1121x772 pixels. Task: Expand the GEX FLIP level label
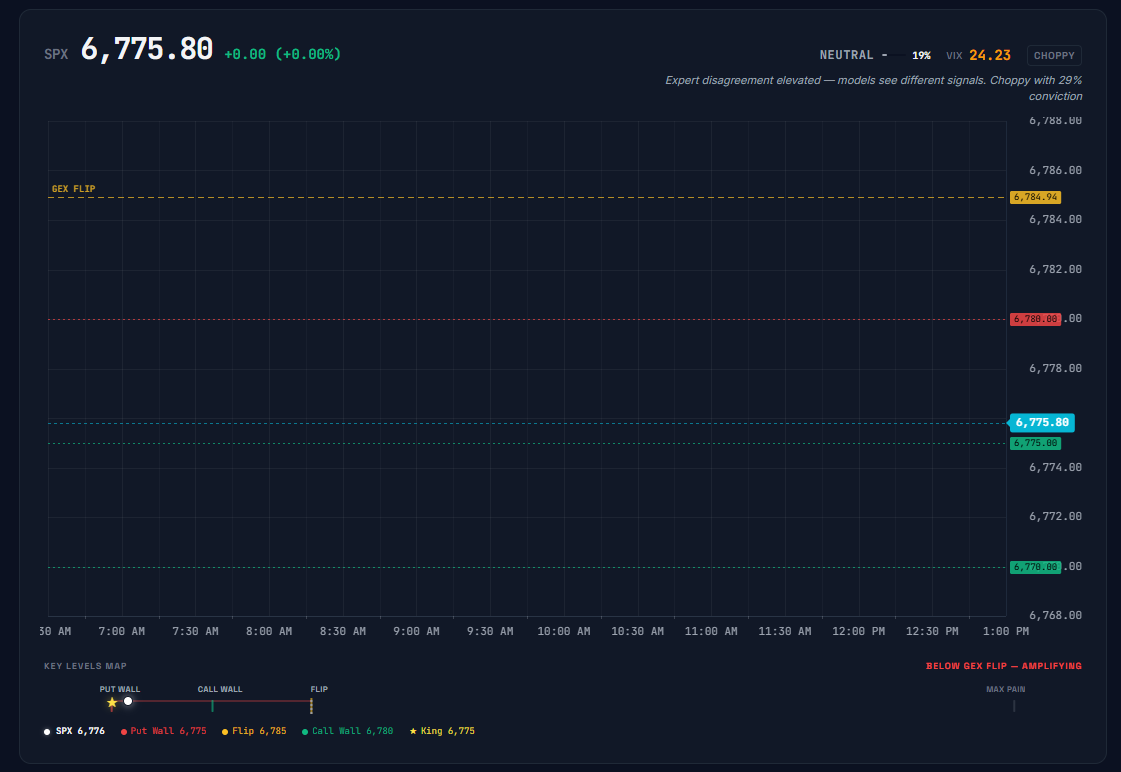tap(73, 188)
